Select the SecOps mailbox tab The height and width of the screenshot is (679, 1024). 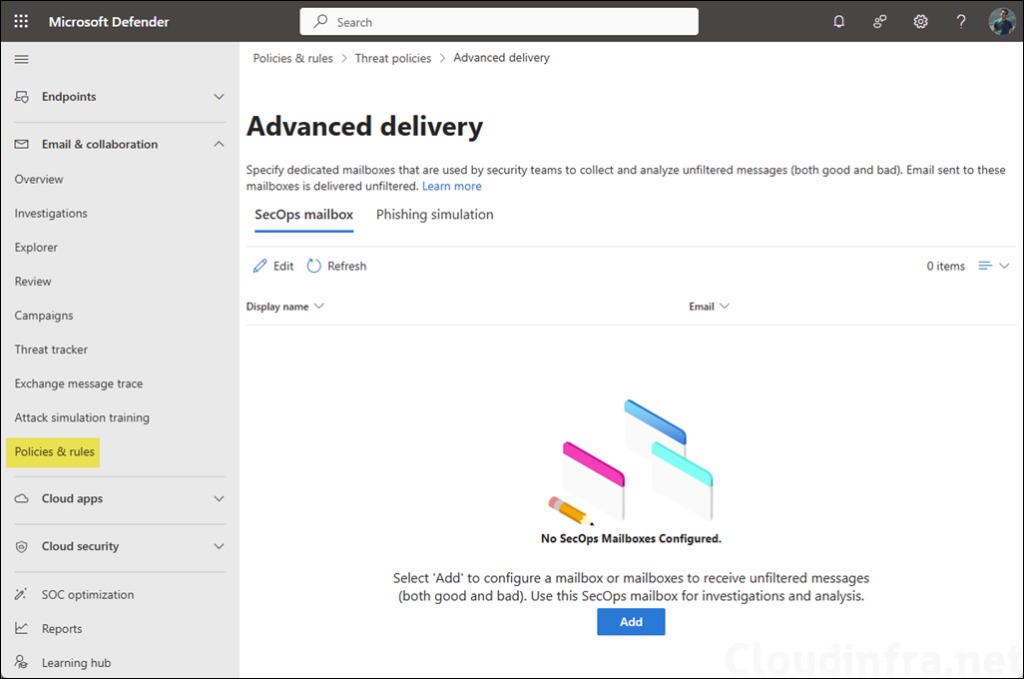point(303,215)
